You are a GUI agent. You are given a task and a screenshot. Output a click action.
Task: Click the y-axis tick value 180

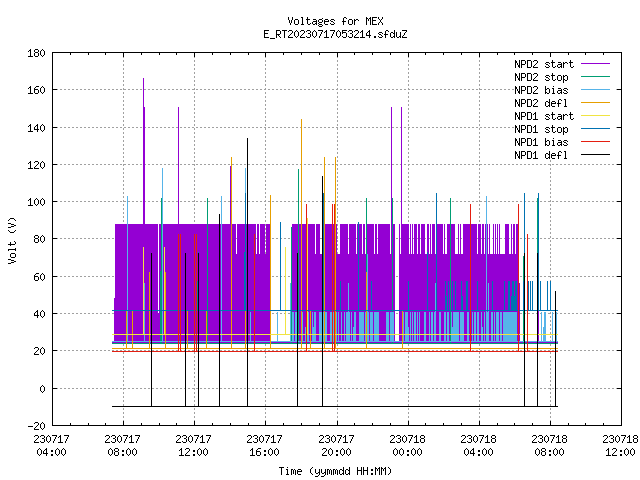pyautogui.click(x=36, y=53)
